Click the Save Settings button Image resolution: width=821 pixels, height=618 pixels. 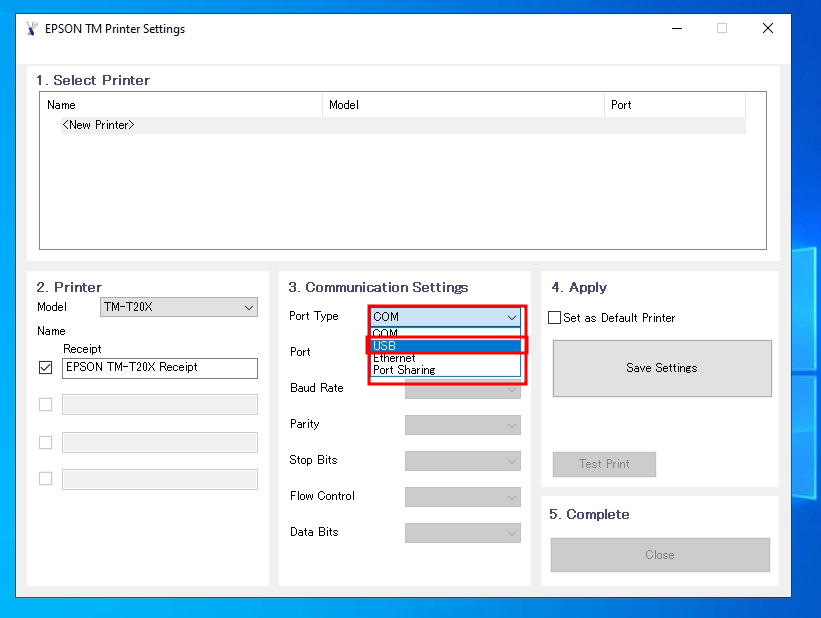661,368
